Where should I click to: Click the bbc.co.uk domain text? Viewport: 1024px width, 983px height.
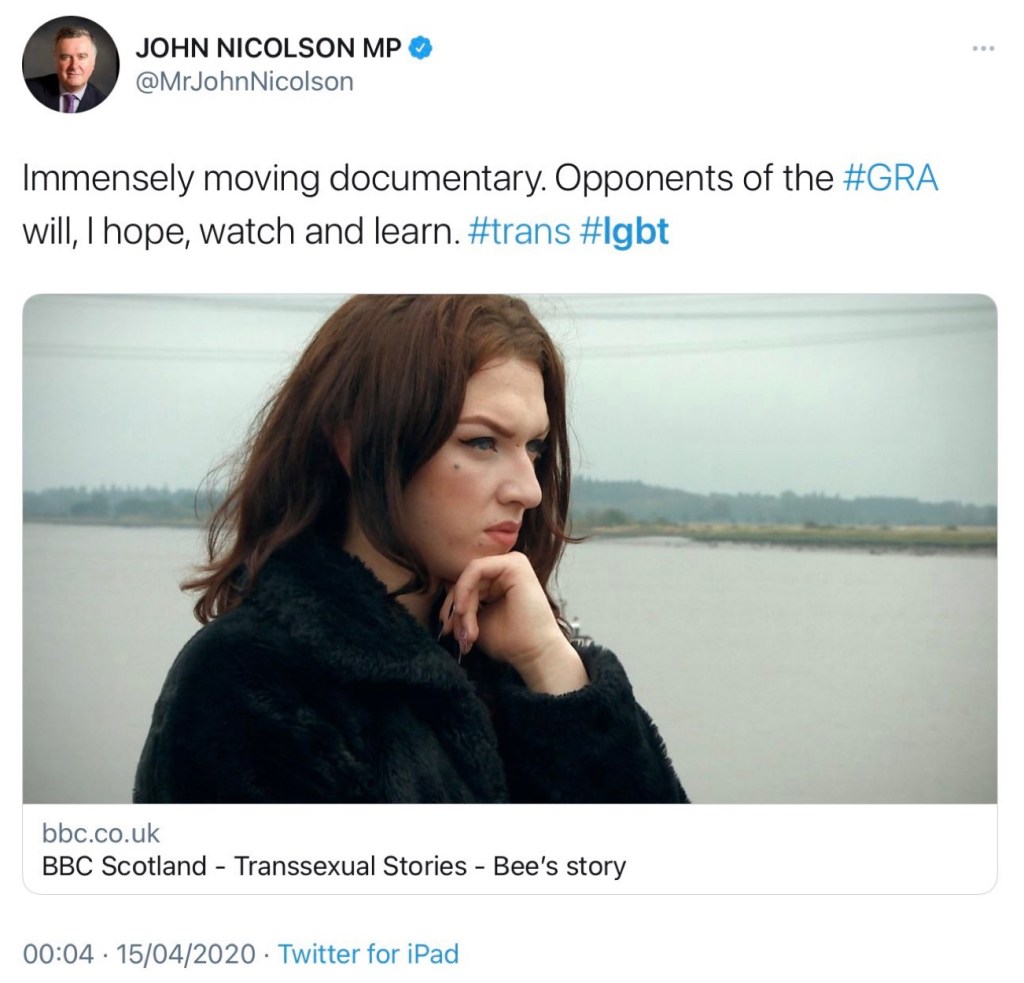coord(101,833)
